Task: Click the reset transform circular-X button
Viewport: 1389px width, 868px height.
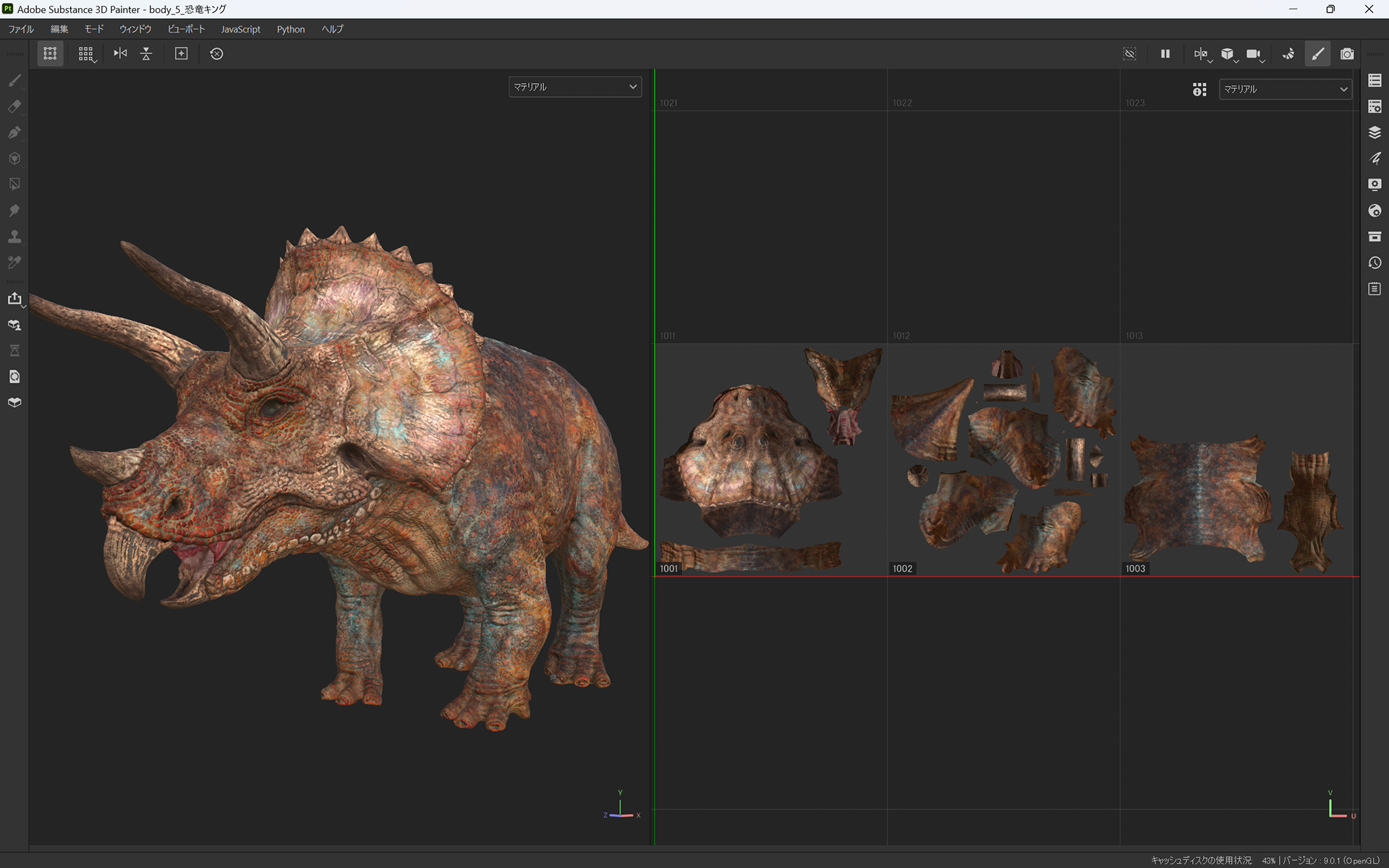Action: [x=216, y=54]
